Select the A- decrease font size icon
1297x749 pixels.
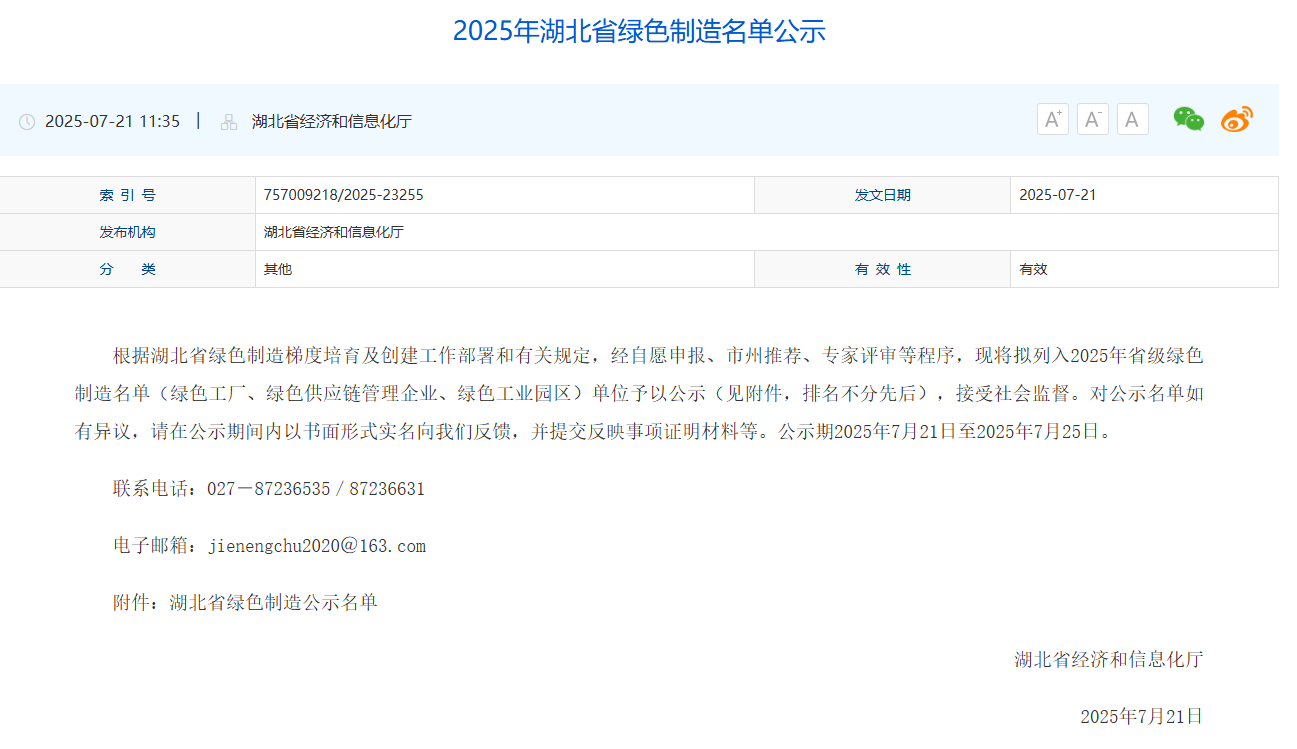tap(1092, 118)
